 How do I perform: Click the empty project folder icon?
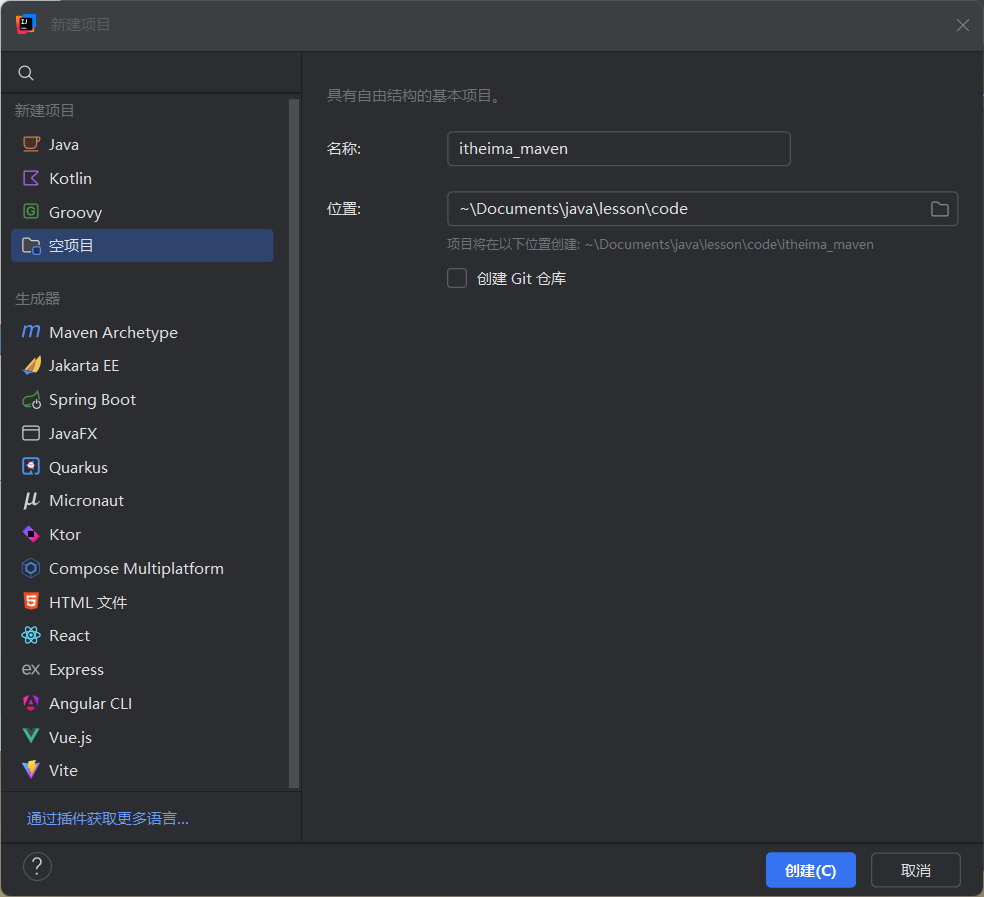(31, 245)
